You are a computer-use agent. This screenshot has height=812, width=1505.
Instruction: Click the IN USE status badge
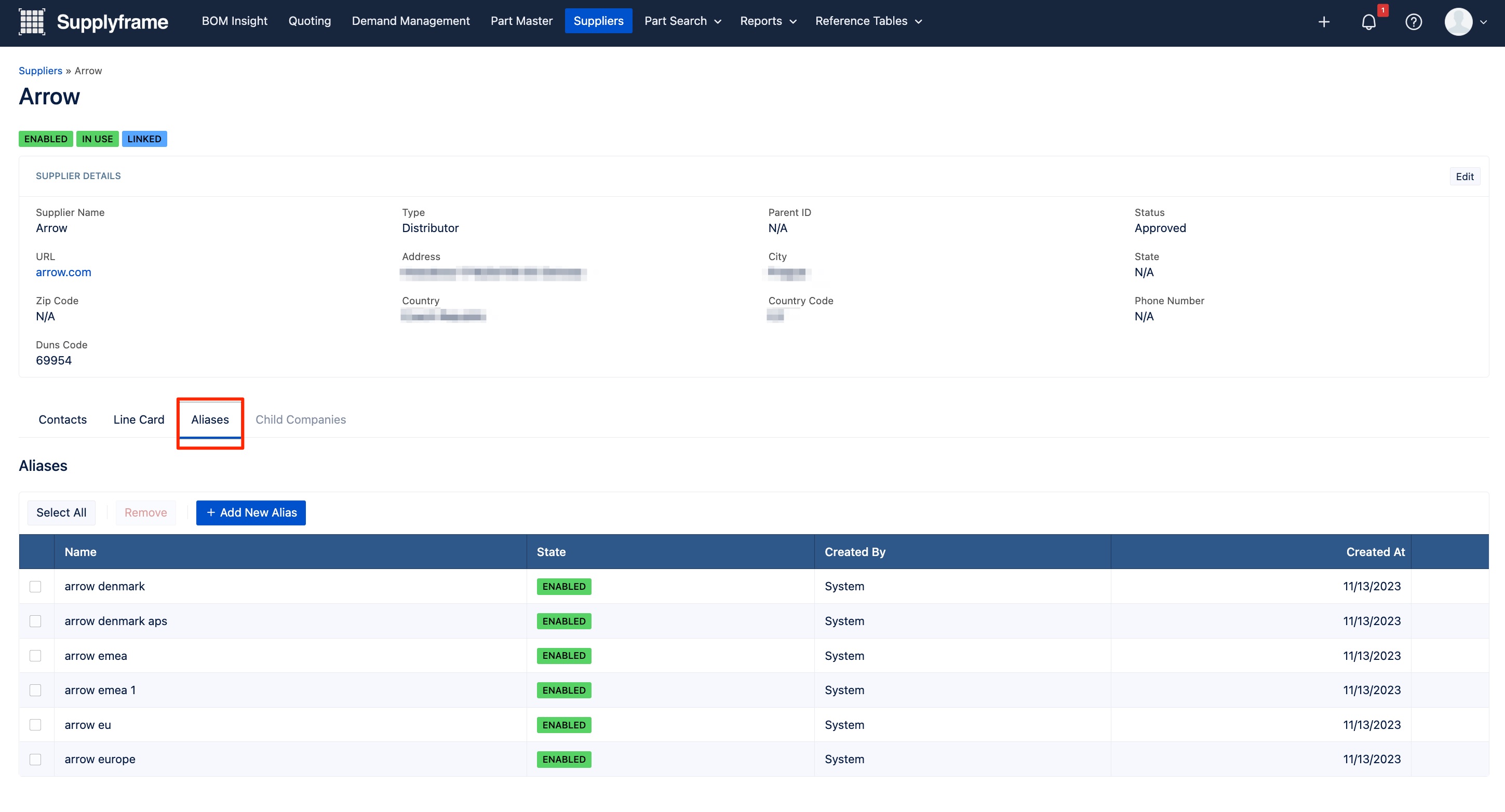click(x=98, y=139)
